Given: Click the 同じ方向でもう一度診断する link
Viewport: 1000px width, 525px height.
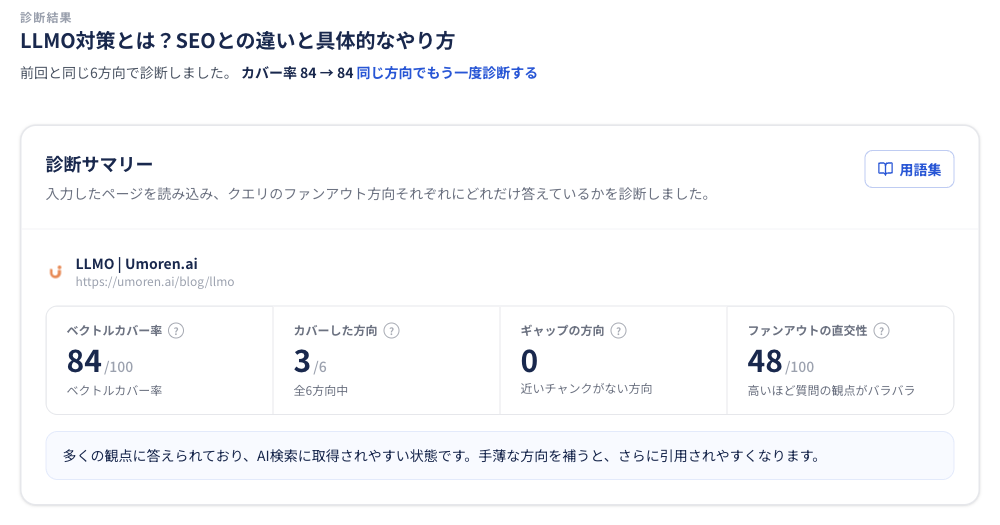Looking at the screenshot, I should coord(446,73).
